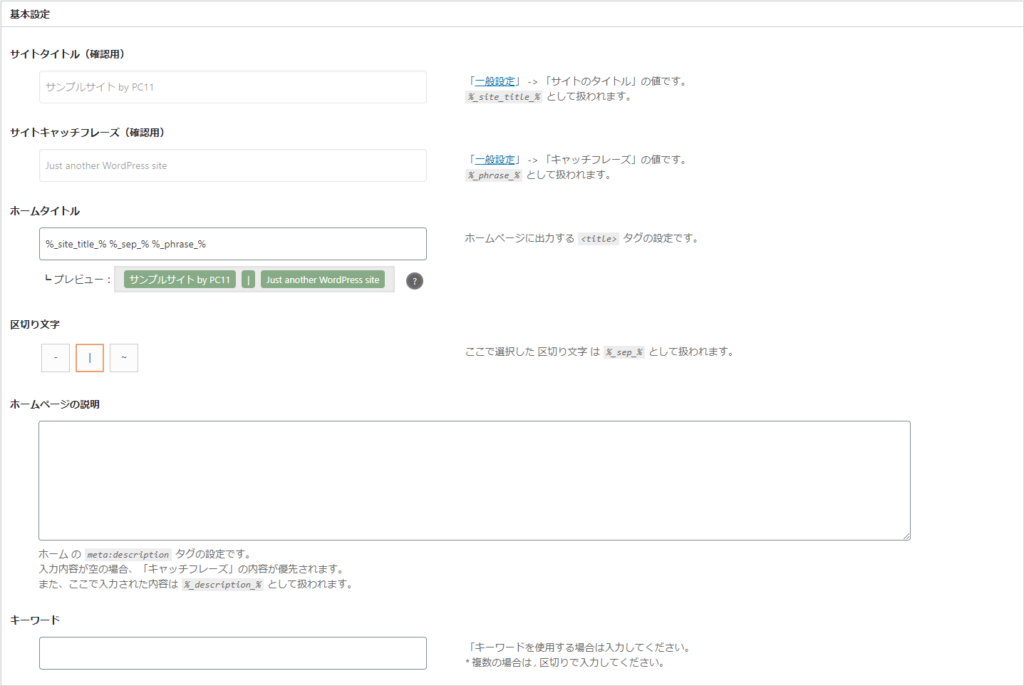Click the サイトタイトル(確認用) field
This screenshot has height=686, width=1024.
pos(233,87)
